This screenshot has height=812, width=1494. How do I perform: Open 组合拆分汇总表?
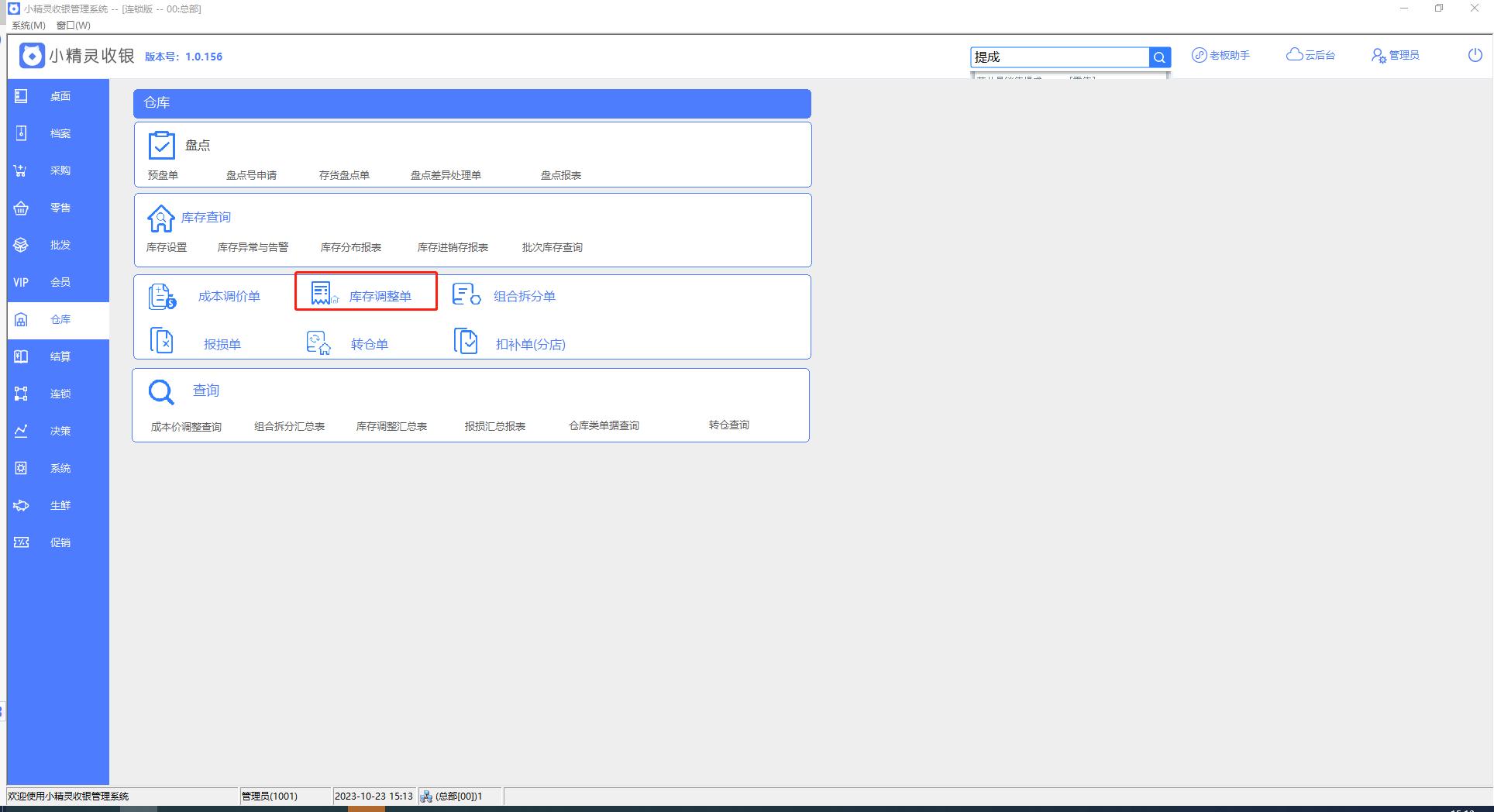290,426
